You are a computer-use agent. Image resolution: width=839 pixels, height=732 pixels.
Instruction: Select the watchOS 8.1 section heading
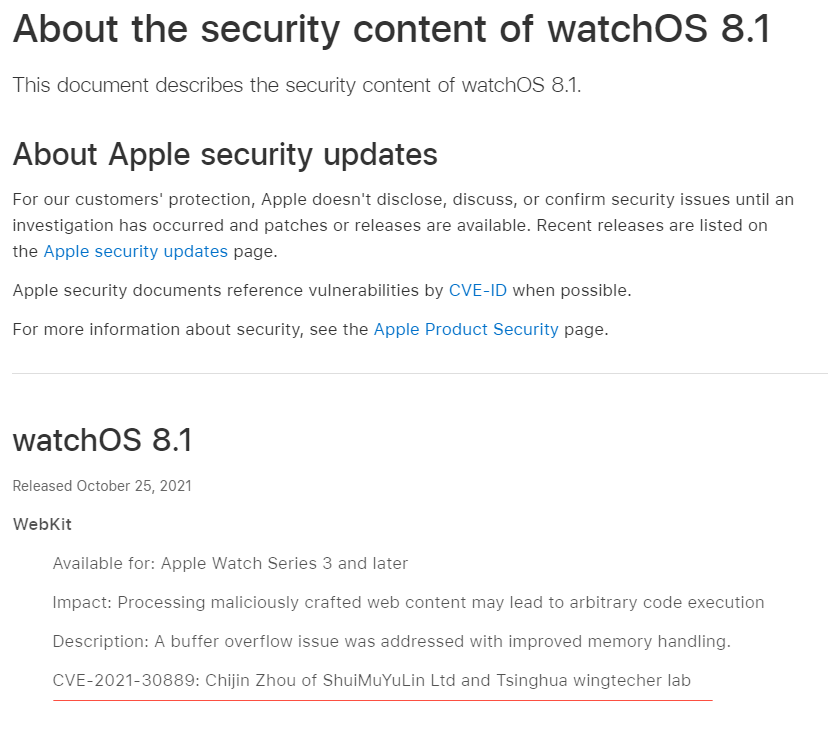point(102,441)
